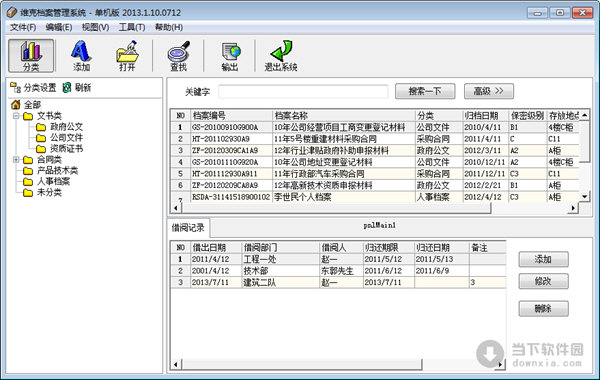Select row GS-20100910G900A
This screenshot has height=380, width=600.
[x=375, y=127]
